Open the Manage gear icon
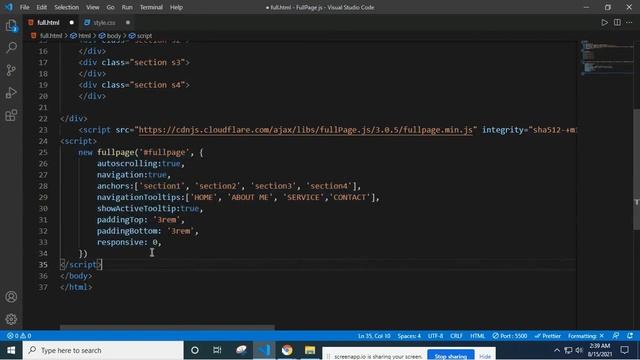The width and height of the screenshot is (640, 360). (11, 319)
